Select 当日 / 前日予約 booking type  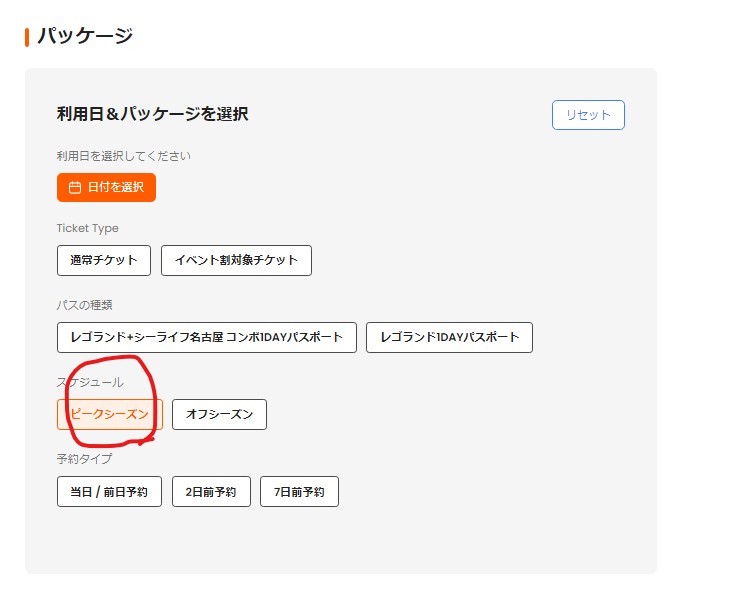point(109,492)
